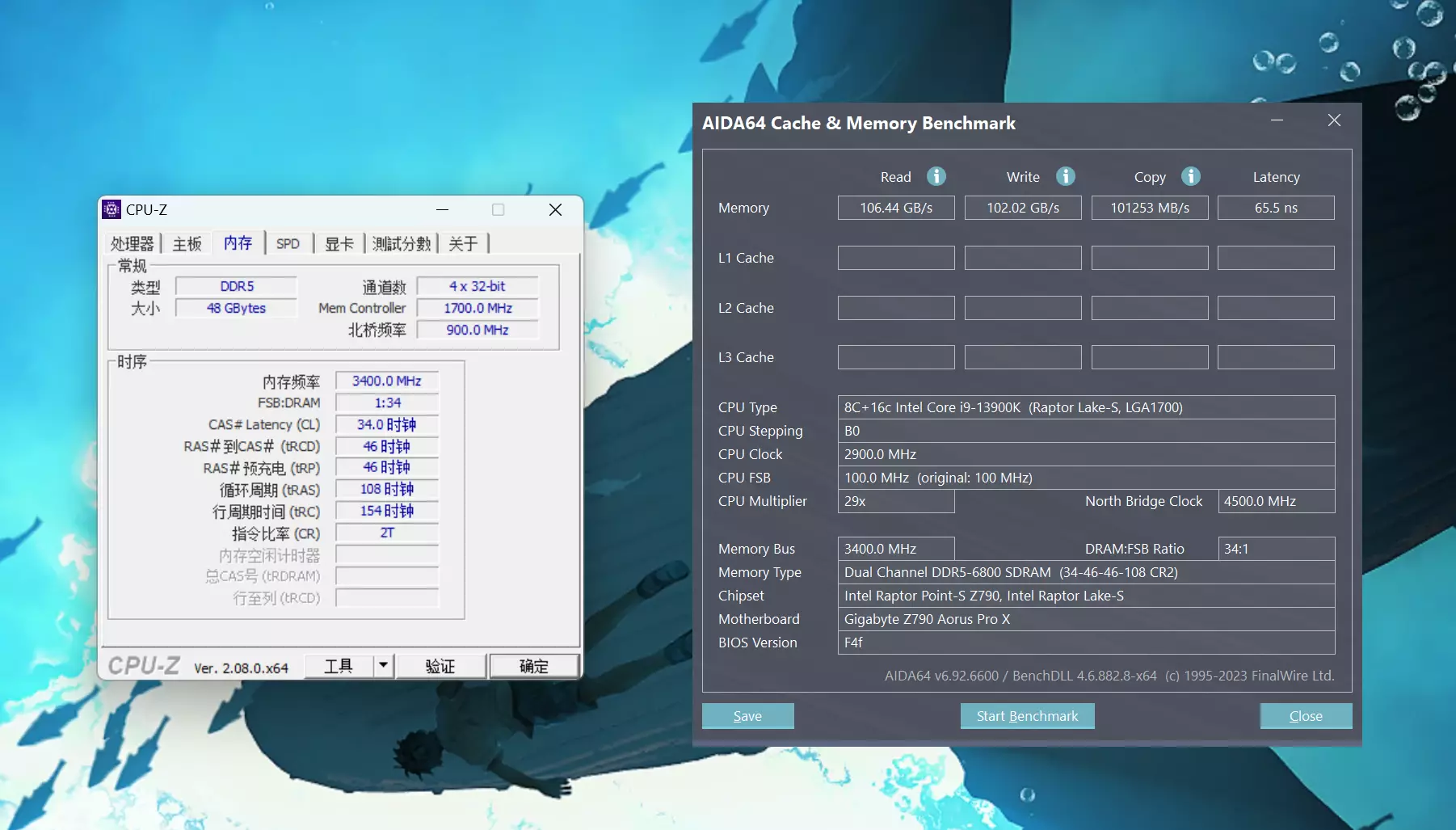
Task: Click the DDR5 type value in CPU-Z
Action: click(x=237, y=286)
